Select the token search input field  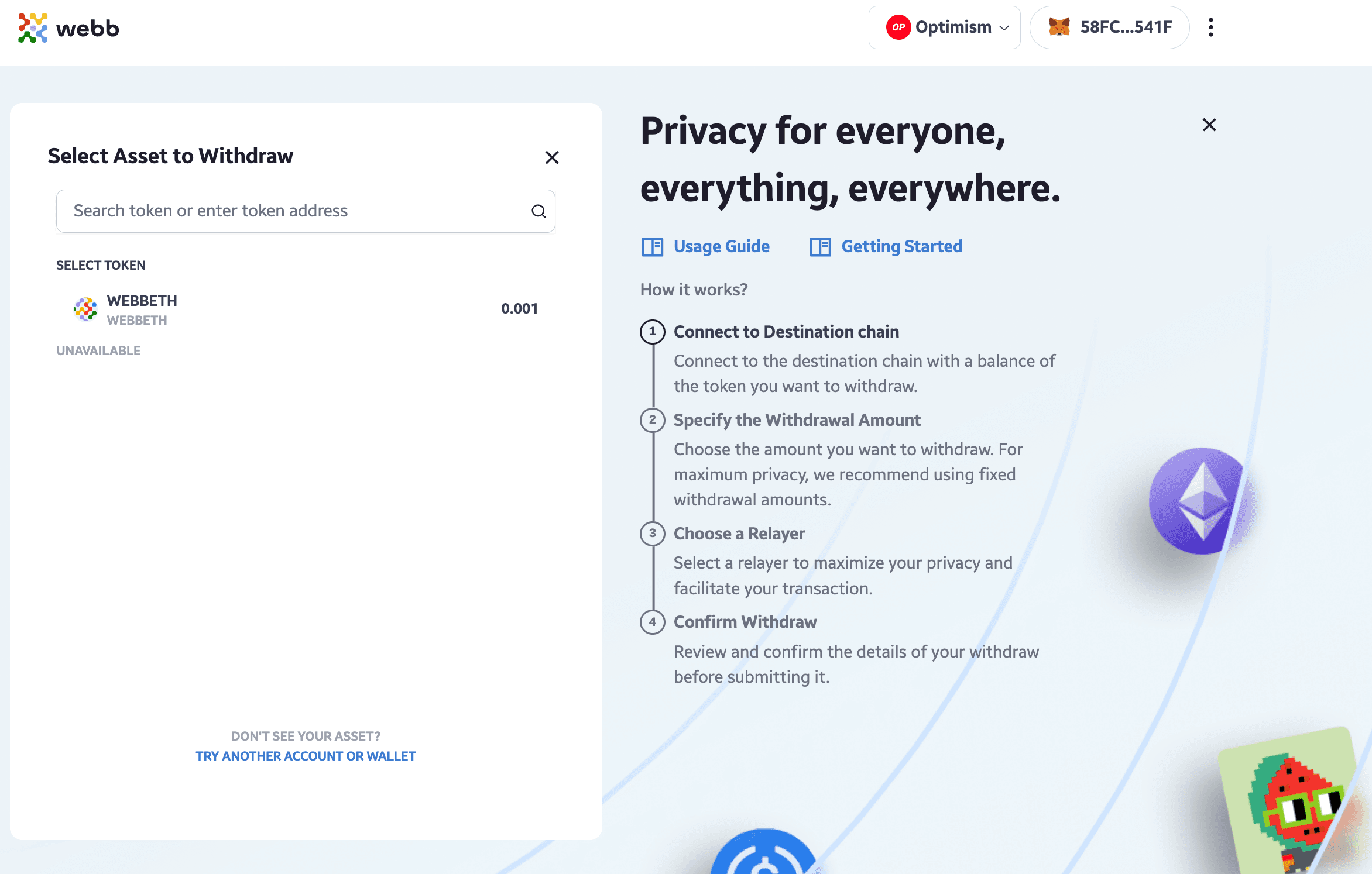(306, 211)
